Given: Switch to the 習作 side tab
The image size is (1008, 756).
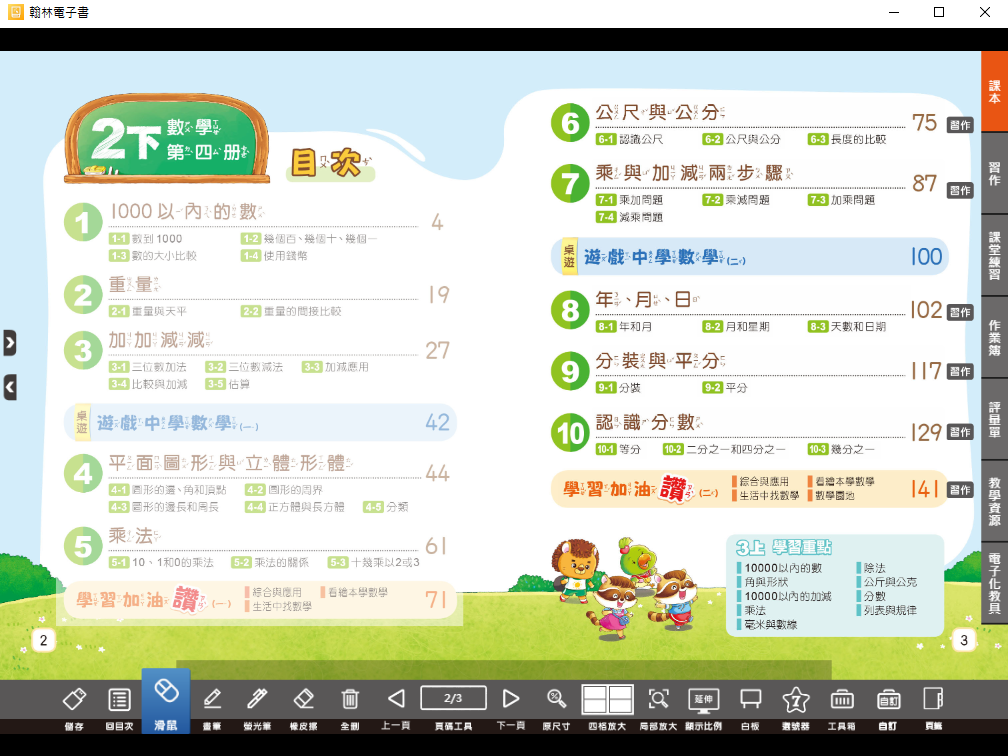Looking at the screenshot, I should [x=994, y=172].
